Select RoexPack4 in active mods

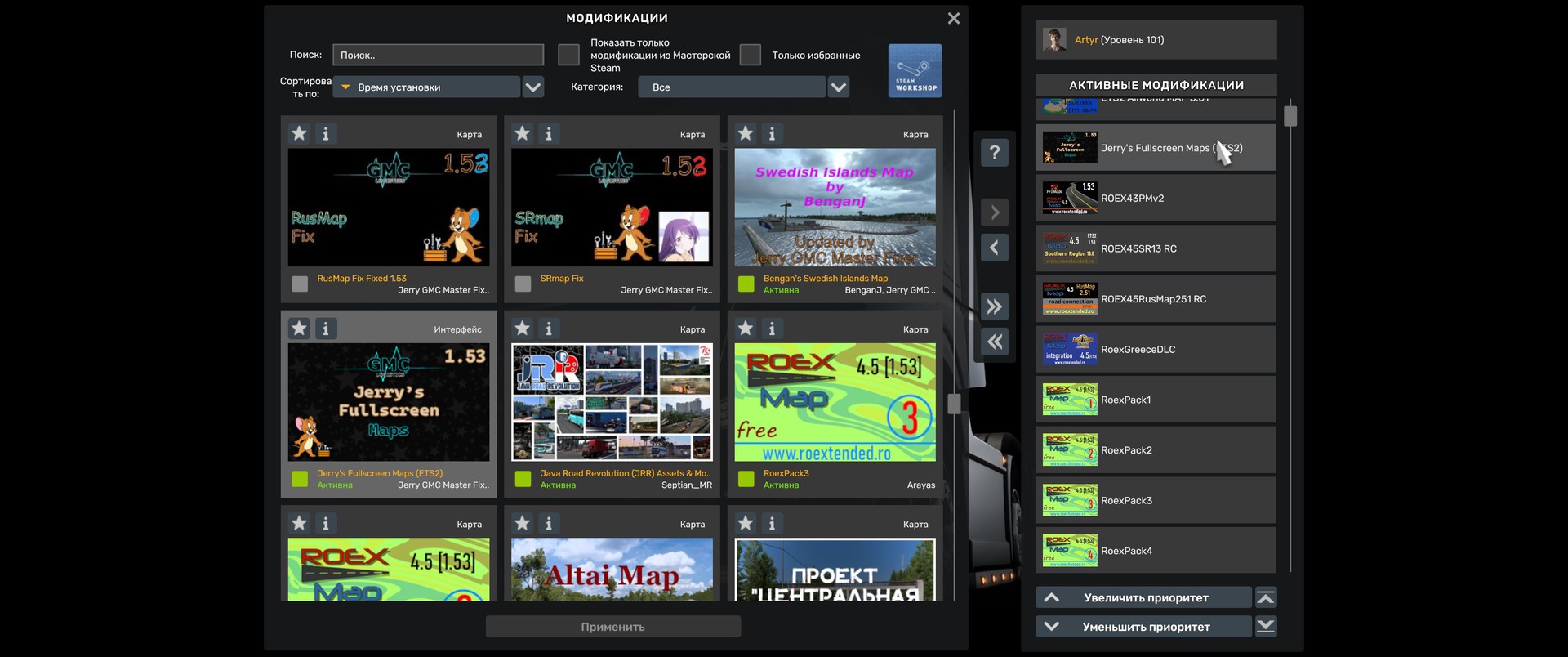pos(1156,551)
